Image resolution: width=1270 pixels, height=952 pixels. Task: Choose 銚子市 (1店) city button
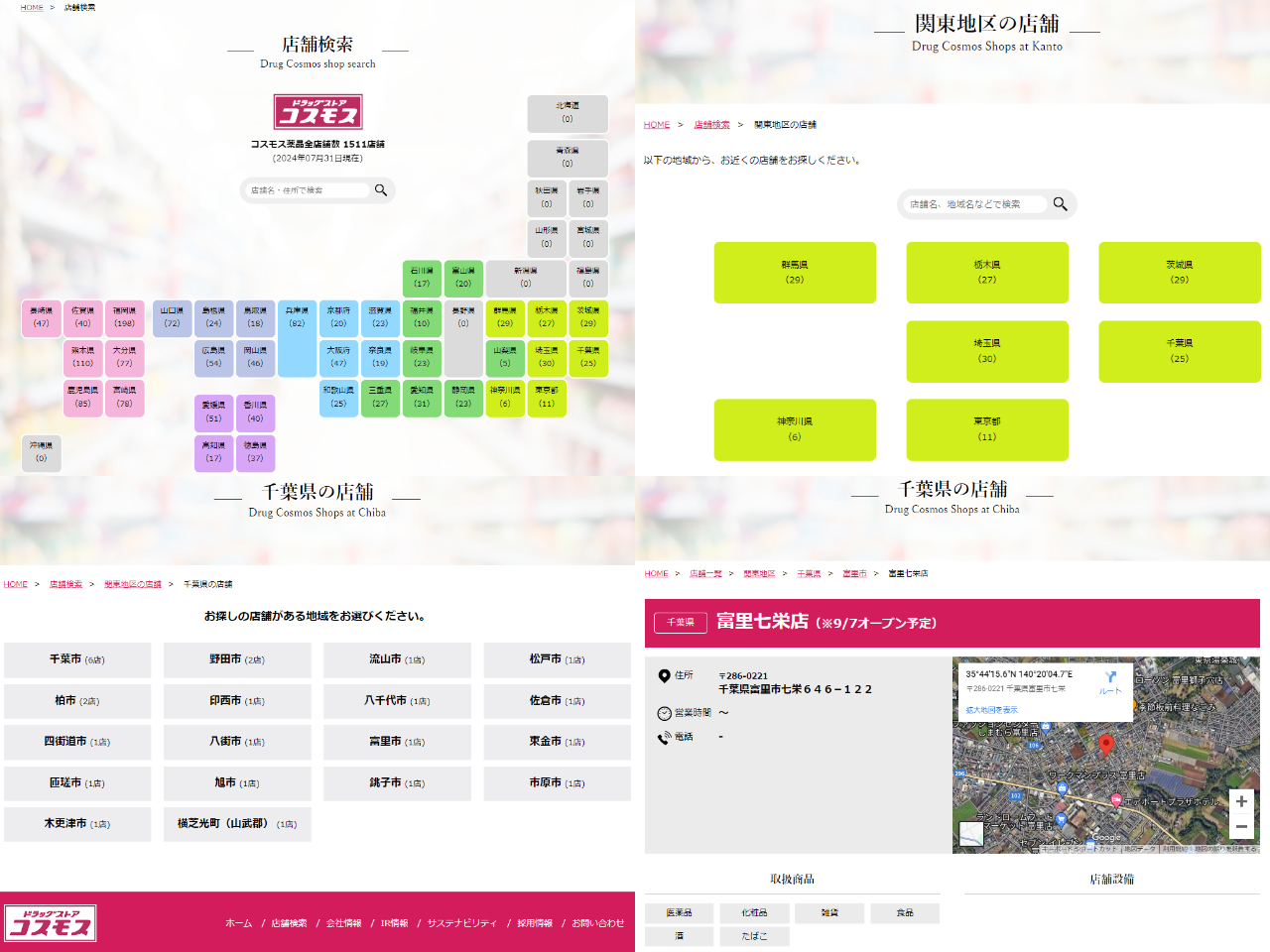tap(397, 783)
